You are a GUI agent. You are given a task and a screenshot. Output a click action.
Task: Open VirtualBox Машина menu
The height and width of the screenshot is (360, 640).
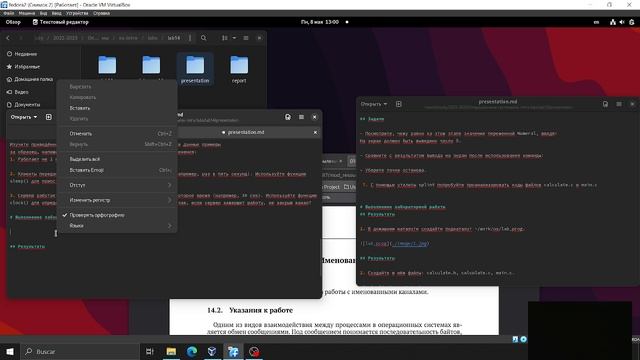[27, 13]
